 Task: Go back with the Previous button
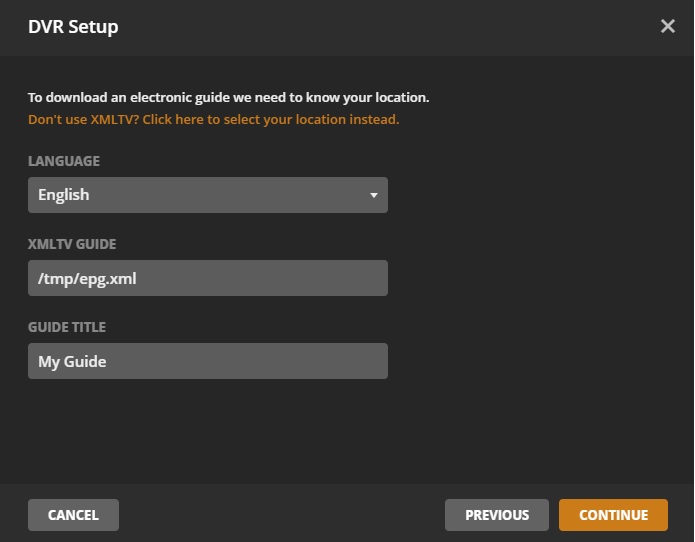tap(497, 515)
